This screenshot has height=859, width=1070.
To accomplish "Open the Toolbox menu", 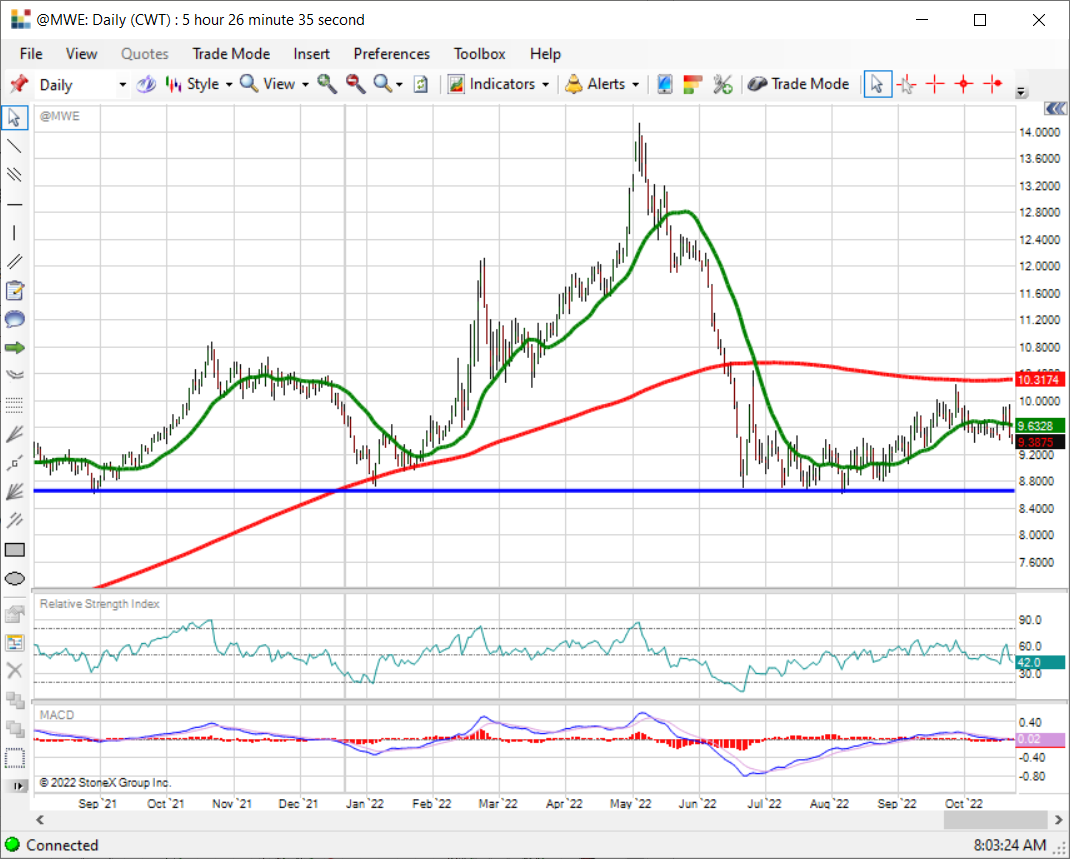I will 480,53.
